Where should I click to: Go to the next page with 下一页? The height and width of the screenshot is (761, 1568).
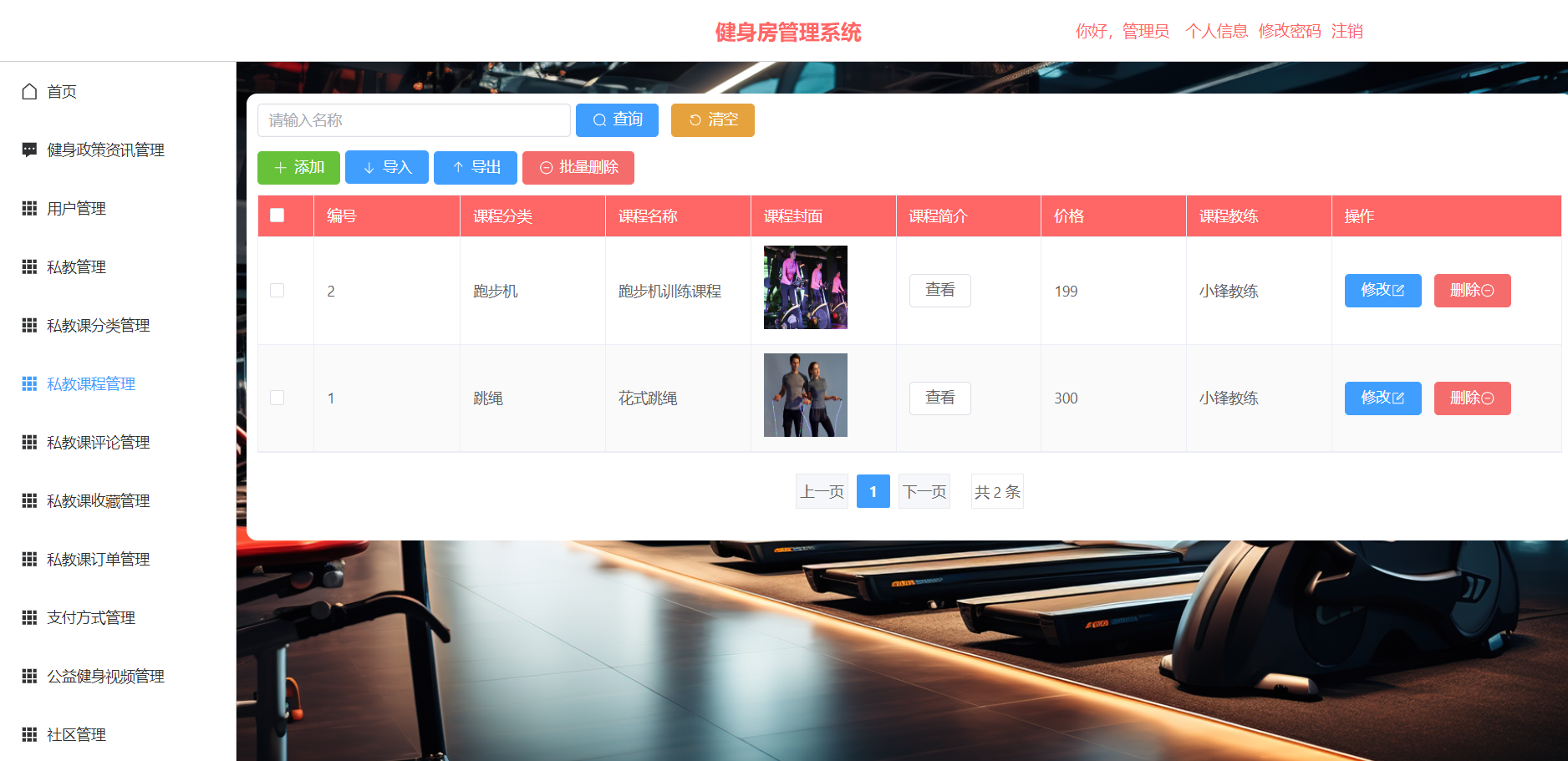coord(924,492)
